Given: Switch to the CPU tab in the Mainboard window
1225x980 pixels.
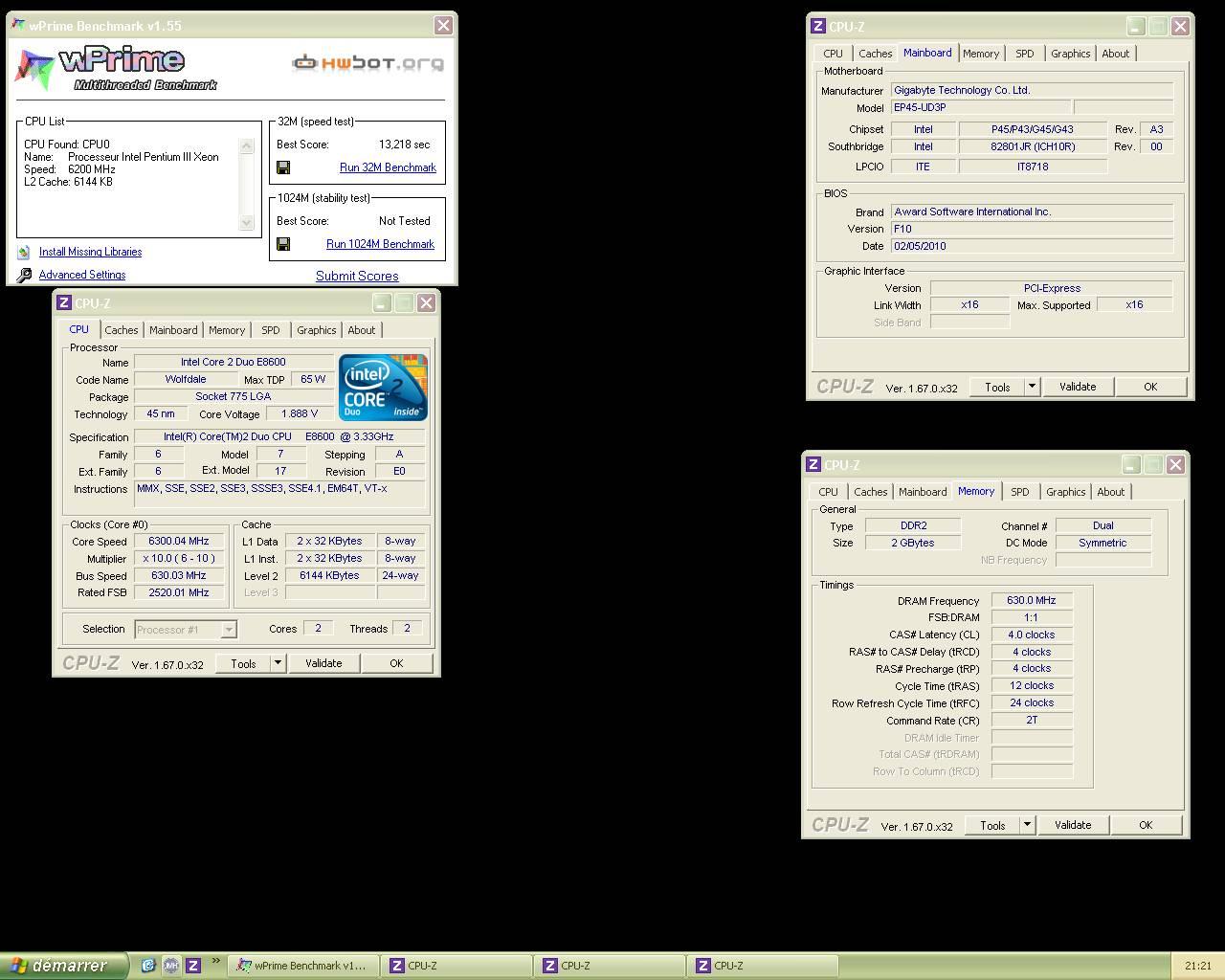Looking at the screenshot, I should pyautogui.click(x=834, y=54).
